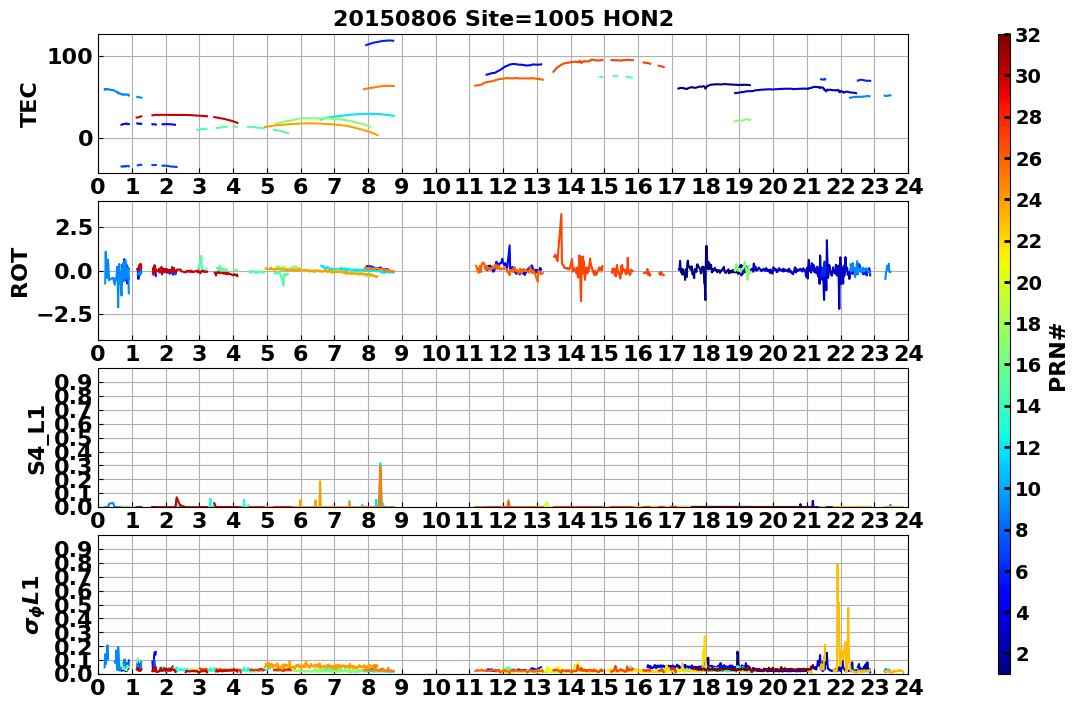Select the "28" tick on the colorbar
Viewport: 1077px width, 709px height.
(1028, 117)
